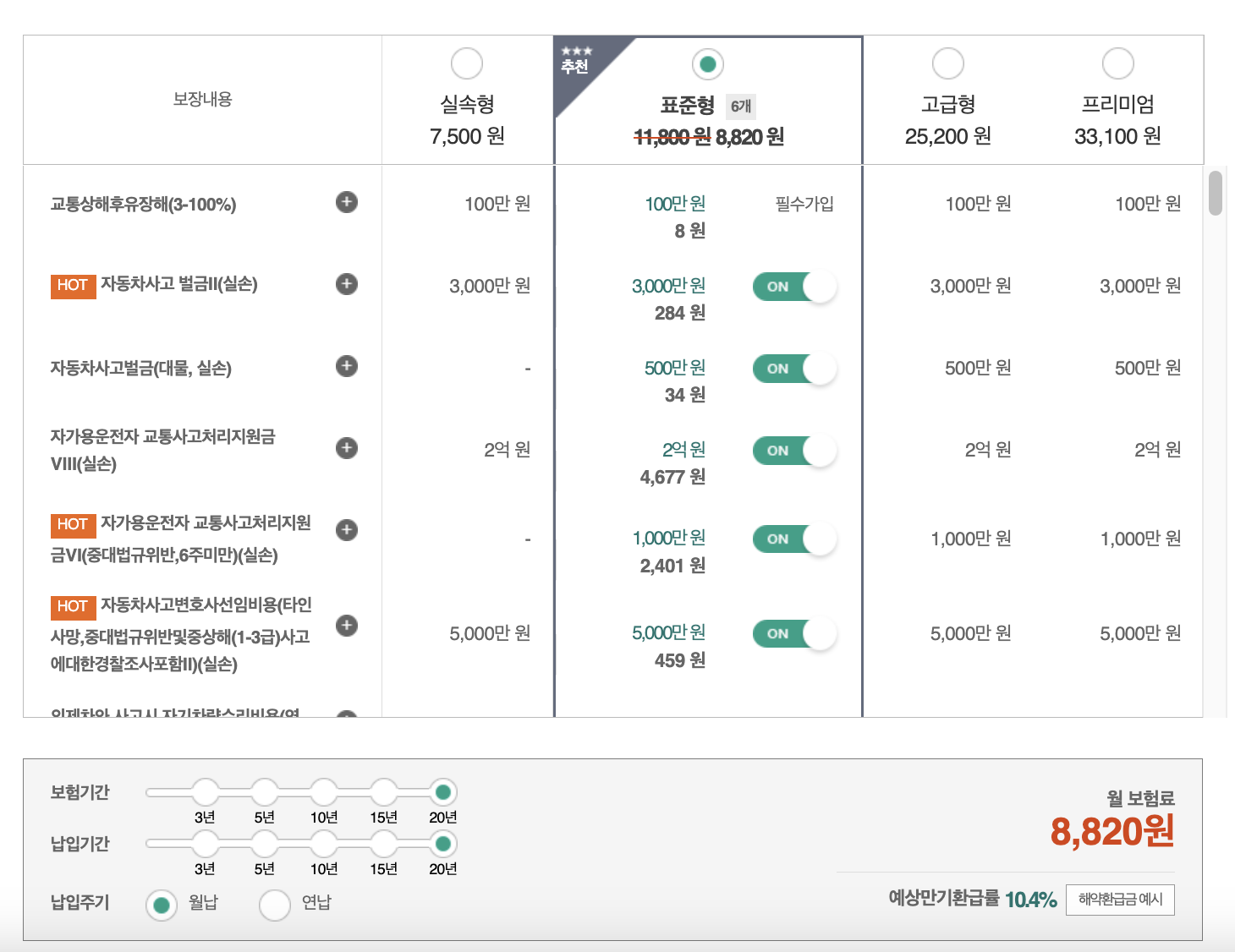Select the 고급형 plan radio button
The width and height of the screenshot is (1235, 952).
(x=948, y=63)
